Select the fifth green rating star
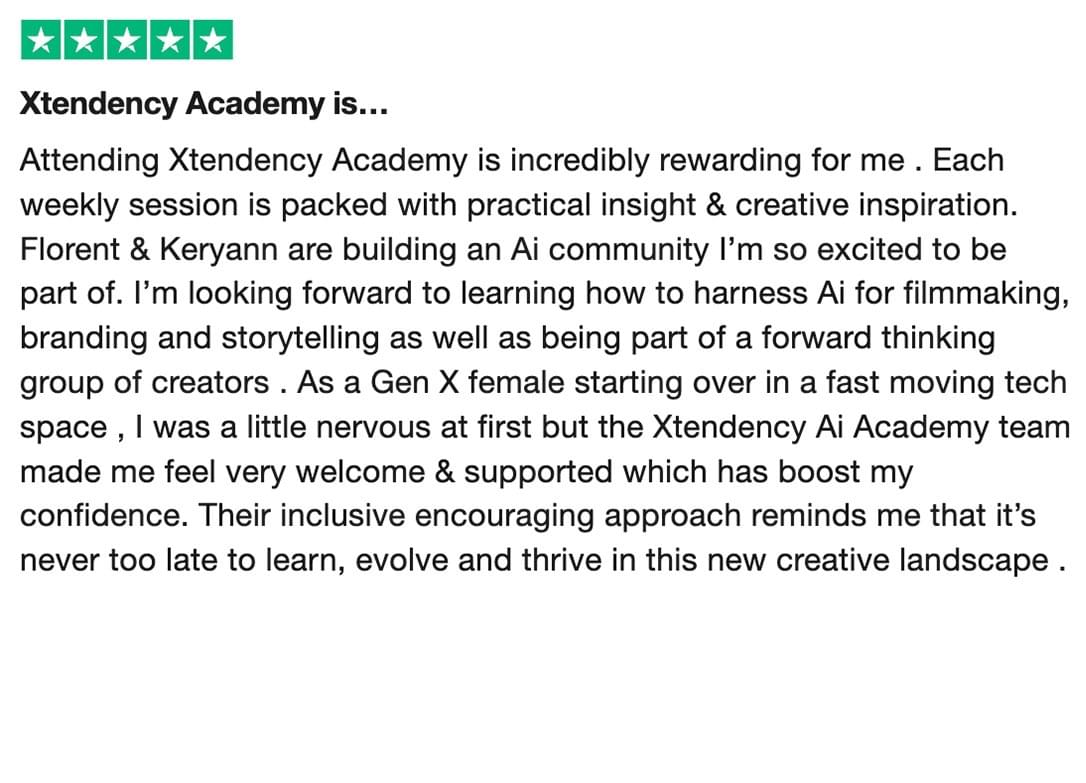This screenshot has height=783, width=1086. point(213,40)
